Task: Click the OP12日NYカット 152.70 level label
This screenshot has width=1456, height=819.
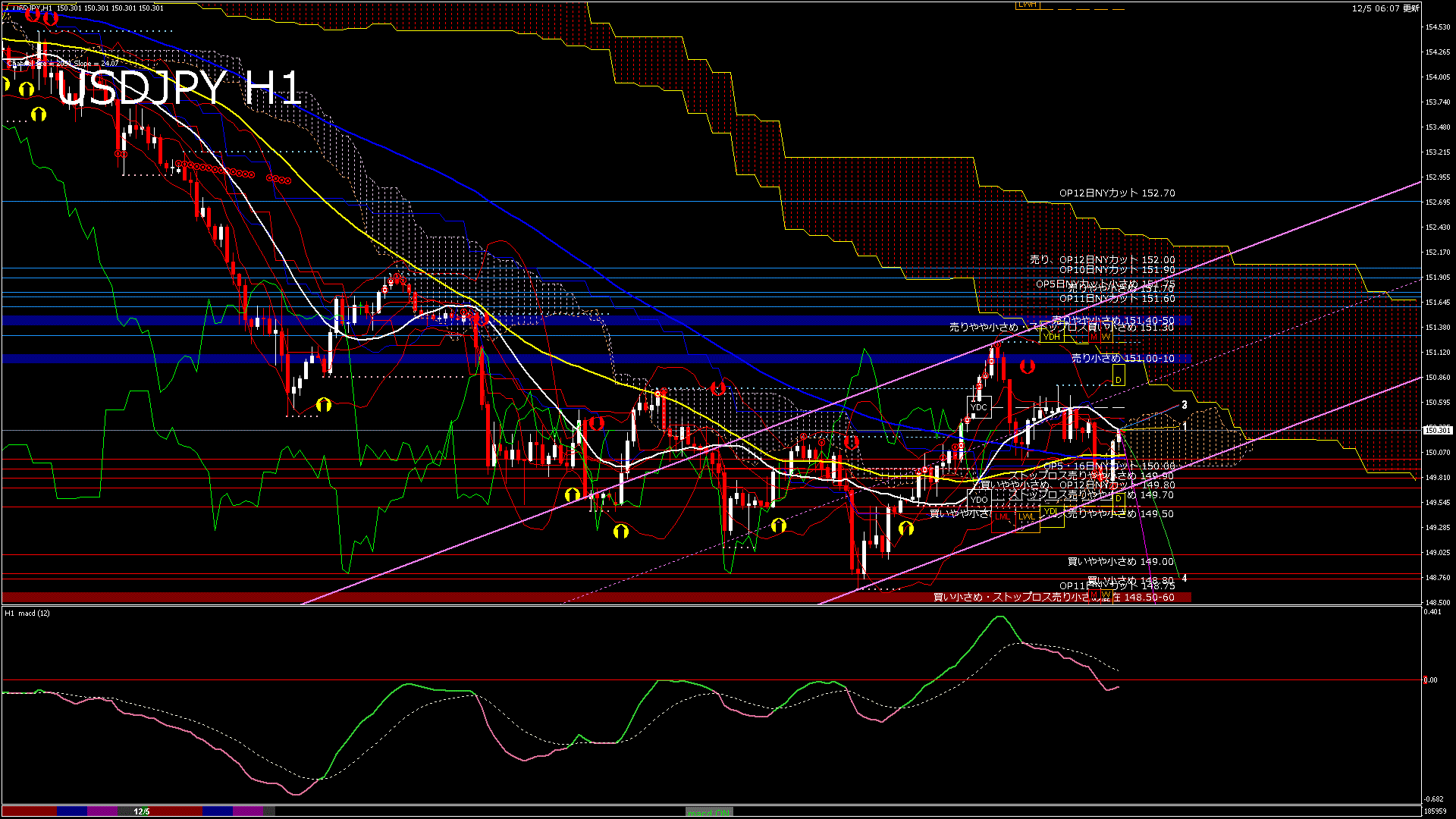Action: point(1116,193)
